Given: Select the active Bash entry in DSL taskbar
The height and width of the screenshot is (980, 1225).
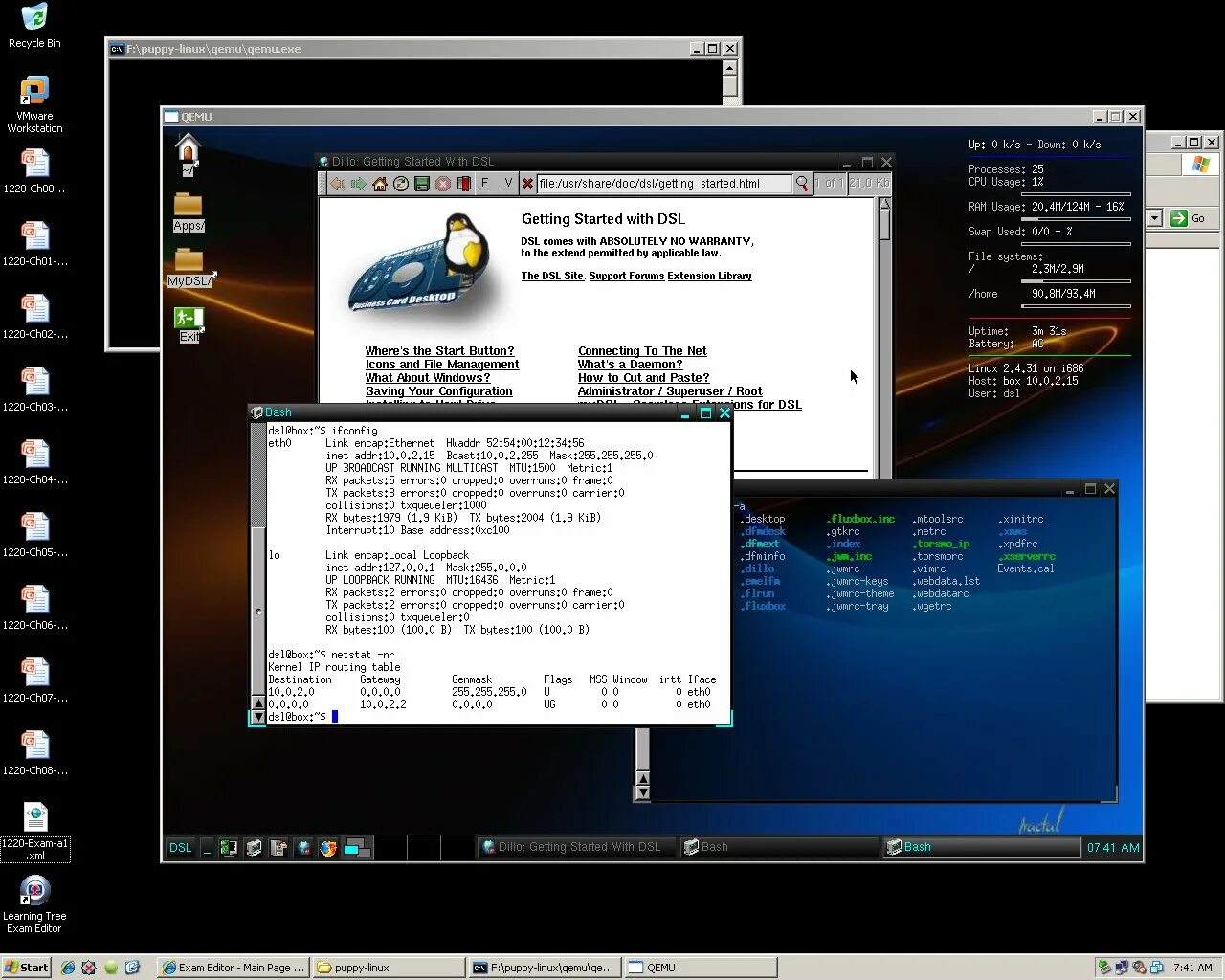Looking at the screenshot, I should pos(981,847).
